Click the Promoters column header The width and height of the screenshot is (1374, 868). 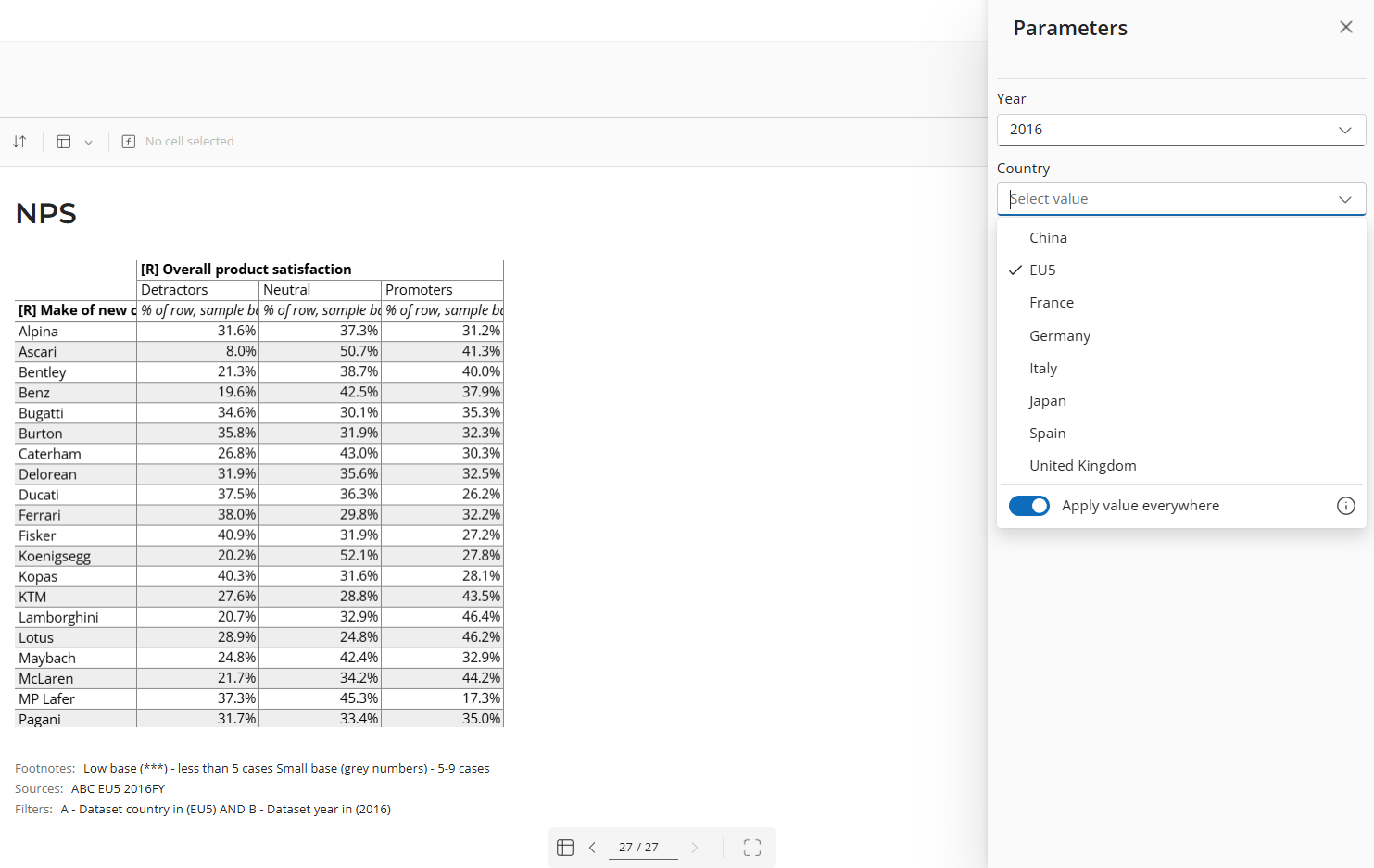(x=442, y=290)
